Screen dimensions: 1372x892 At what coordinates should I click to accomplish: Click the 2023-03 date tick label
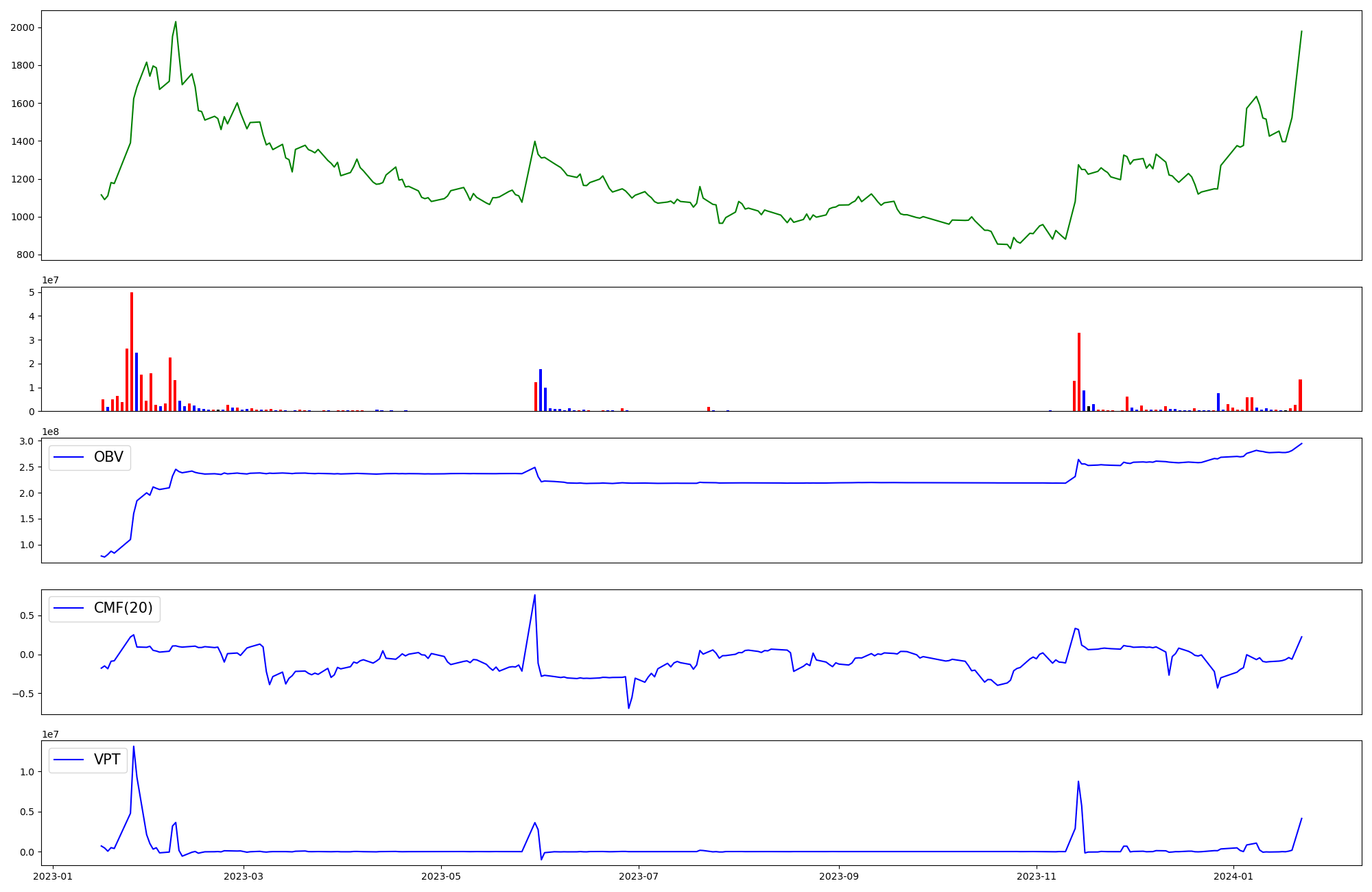[x=244, y=876]
